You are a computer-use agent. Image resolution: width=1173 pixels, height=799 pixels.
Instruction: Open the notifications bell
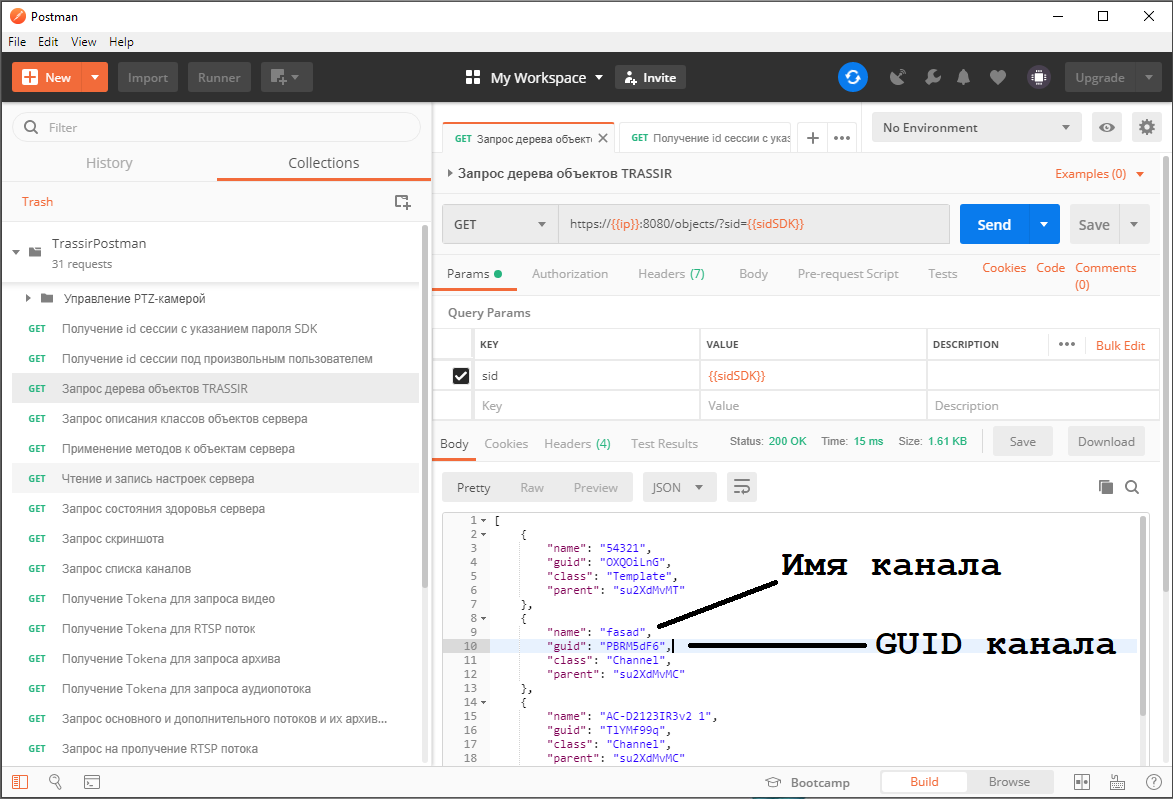click(964, 77)
